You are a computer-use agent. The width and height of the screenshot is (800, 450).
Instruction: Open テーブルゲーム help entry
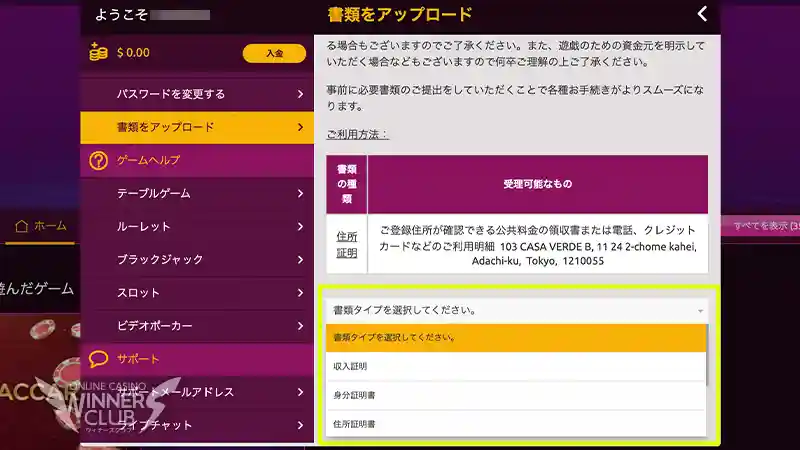pos(197,193)
